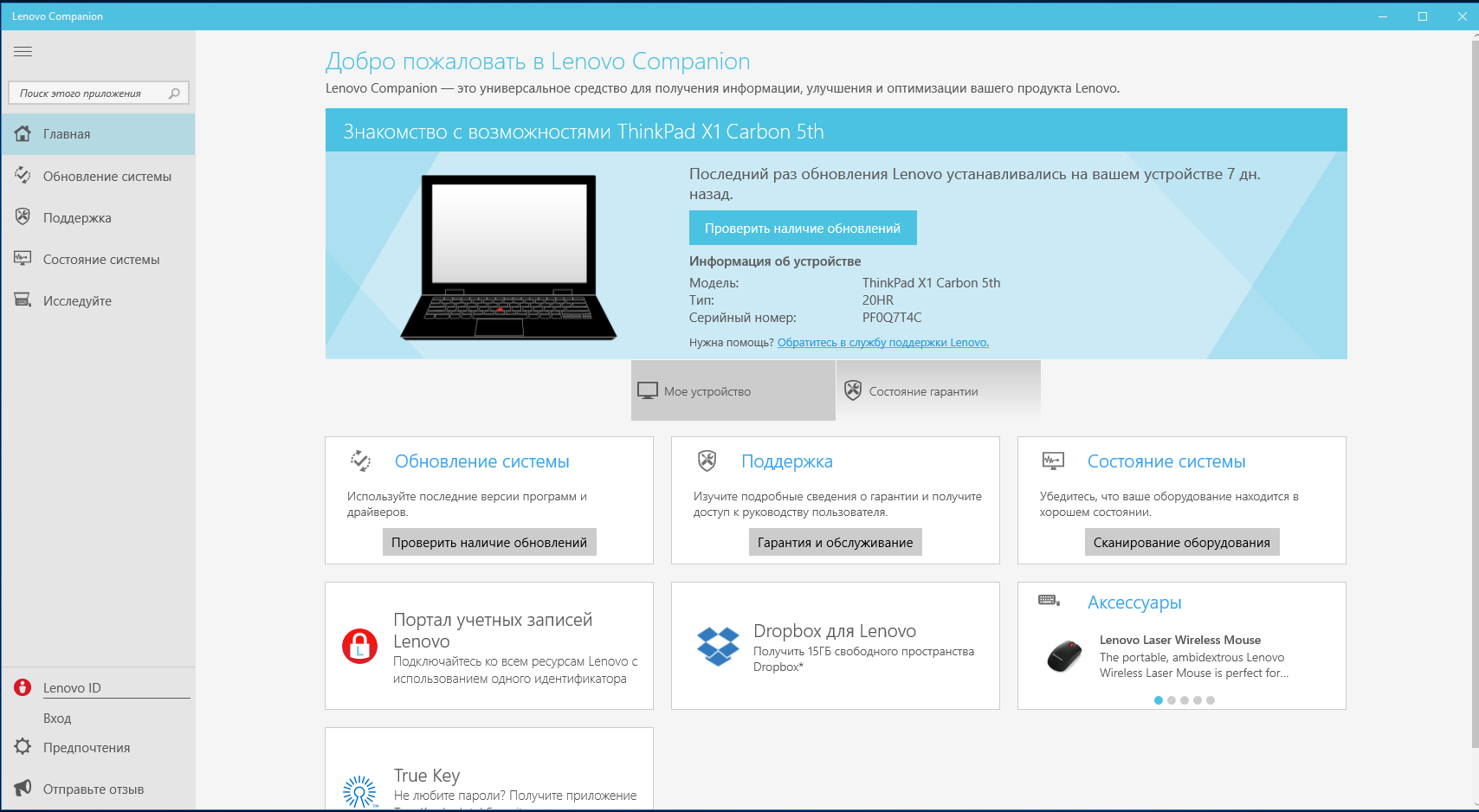Click the search magnifier icon
Image resolution: width=1479 pixels, height=812 pixels.
174,93
